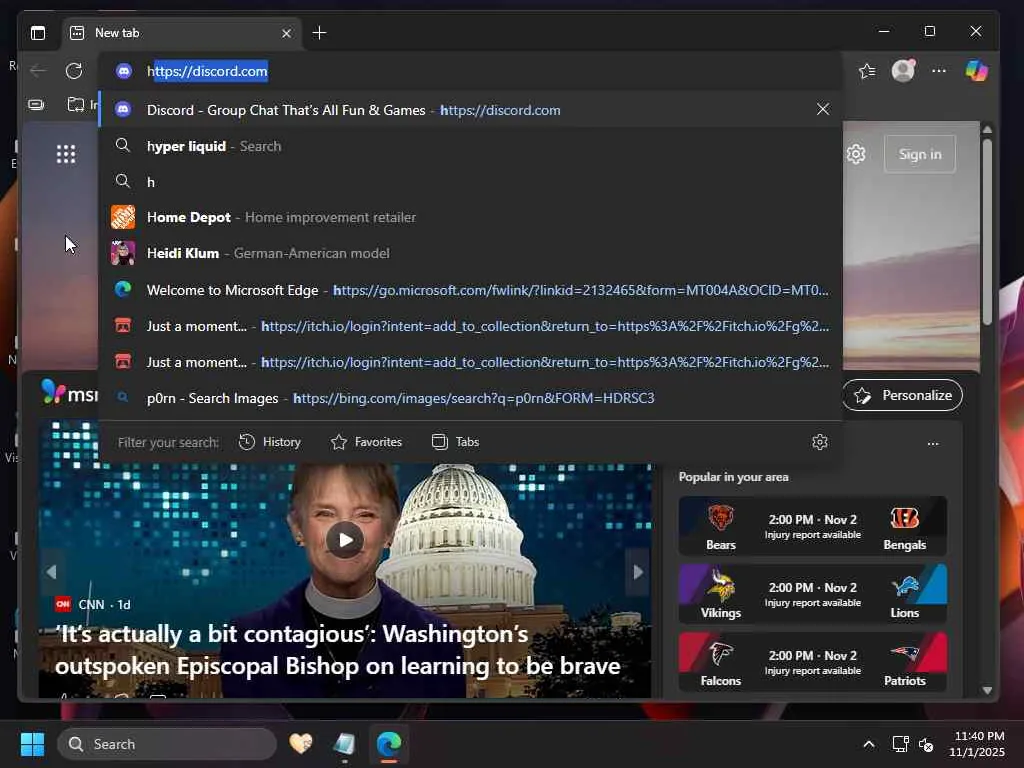This screenshot has height=768, width=1024.
Task: Open Edge Settings and more ellipsis
Action: 939,71
